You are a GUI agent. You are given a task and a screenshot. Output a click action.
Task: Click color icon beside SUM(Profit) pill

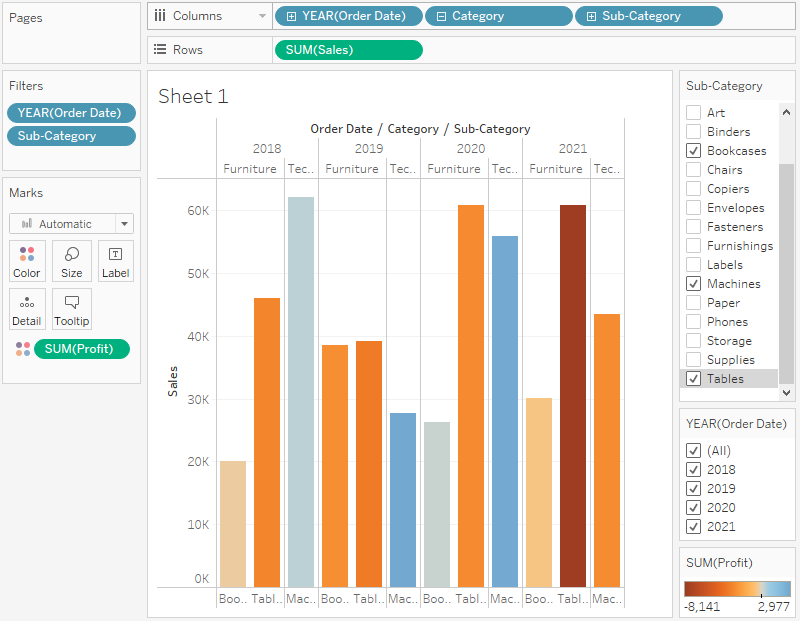[x=23, y=349]
